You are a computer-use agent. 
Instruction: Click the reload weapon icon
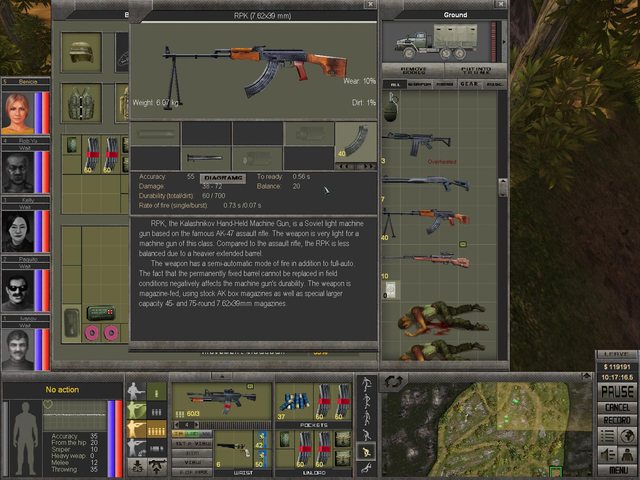[137, 467]
